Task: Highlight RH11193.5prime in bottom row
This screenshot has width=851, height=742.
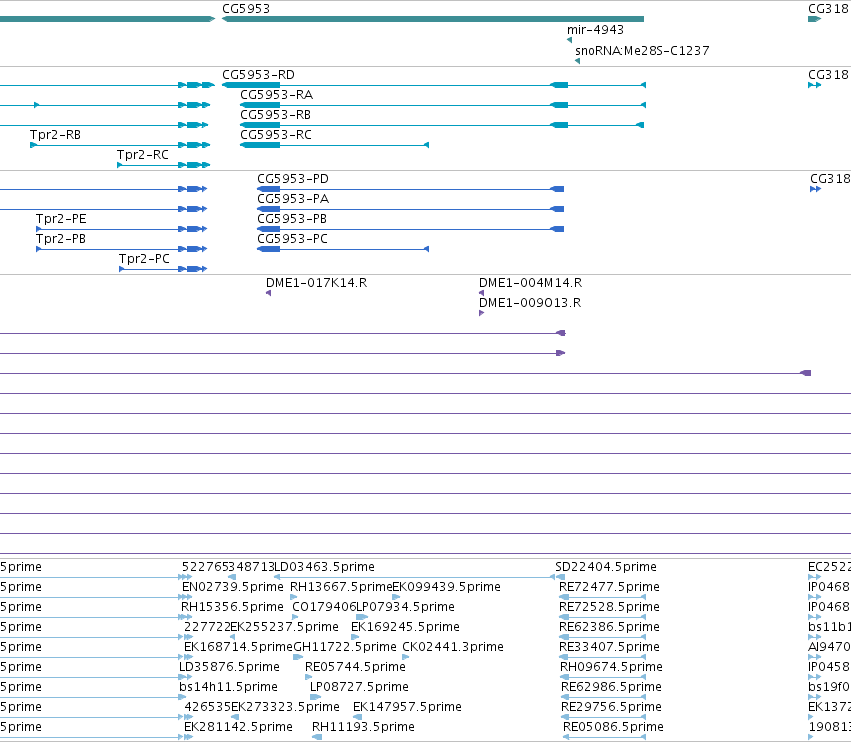Action: coord(363,727)
